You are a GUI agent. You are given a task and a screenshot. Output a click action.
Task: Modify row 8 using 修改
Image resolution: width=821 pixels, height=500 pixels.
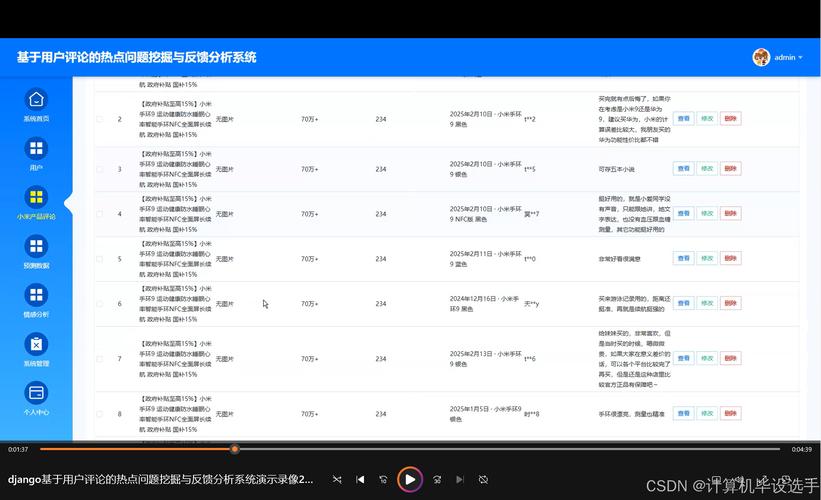tap(707, 413)
